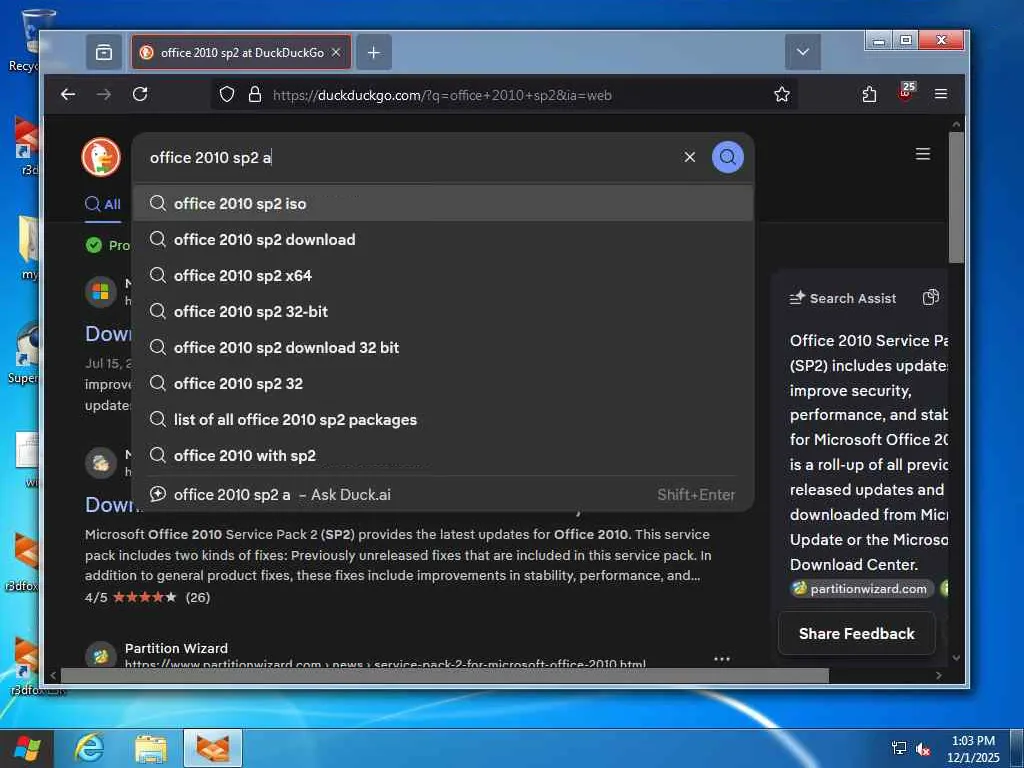Open Windows Explorer from the taskbar
Image resolution: width=1024 pixels, height=768 pixels.
click(x=151, y=748)
